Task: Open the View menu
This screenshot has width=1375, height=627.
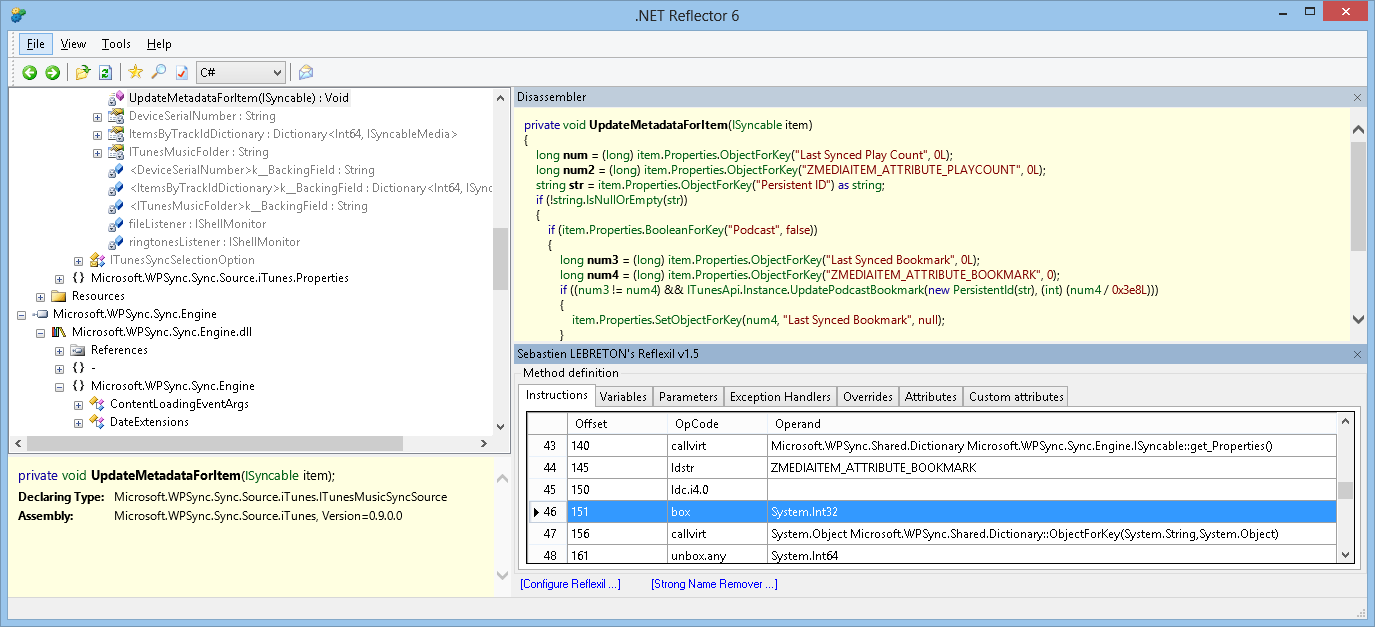Action: pyautogui.click(x=73, y=44)
